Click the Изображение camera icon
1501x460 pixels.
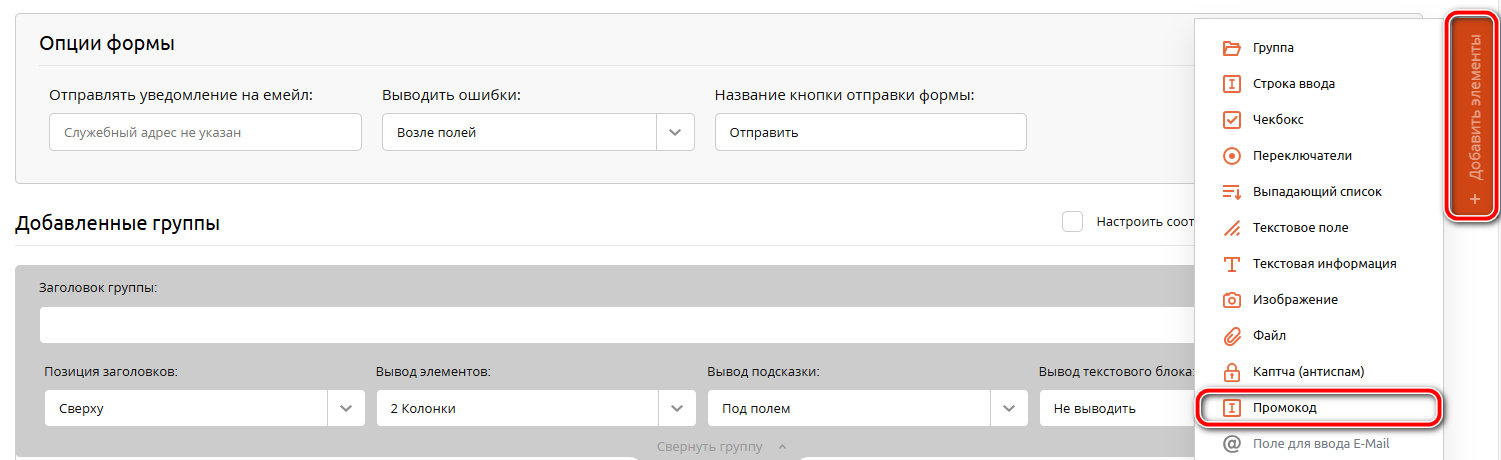click(x=1232, y=300)
